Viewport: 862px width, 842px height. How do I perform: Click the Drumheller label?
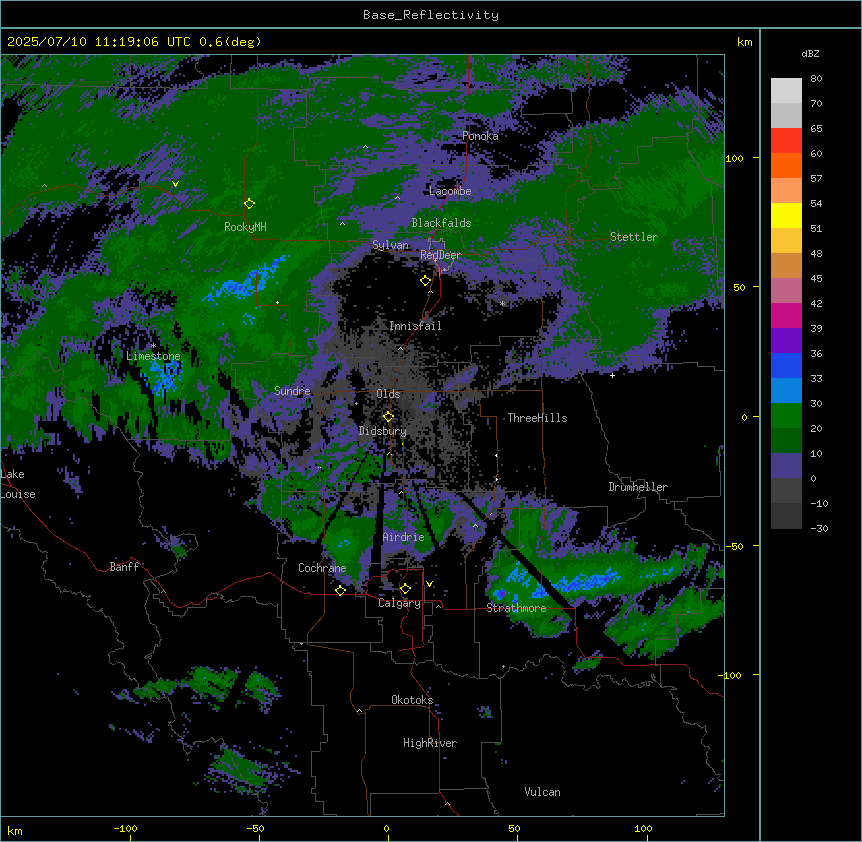pos(638,487)
